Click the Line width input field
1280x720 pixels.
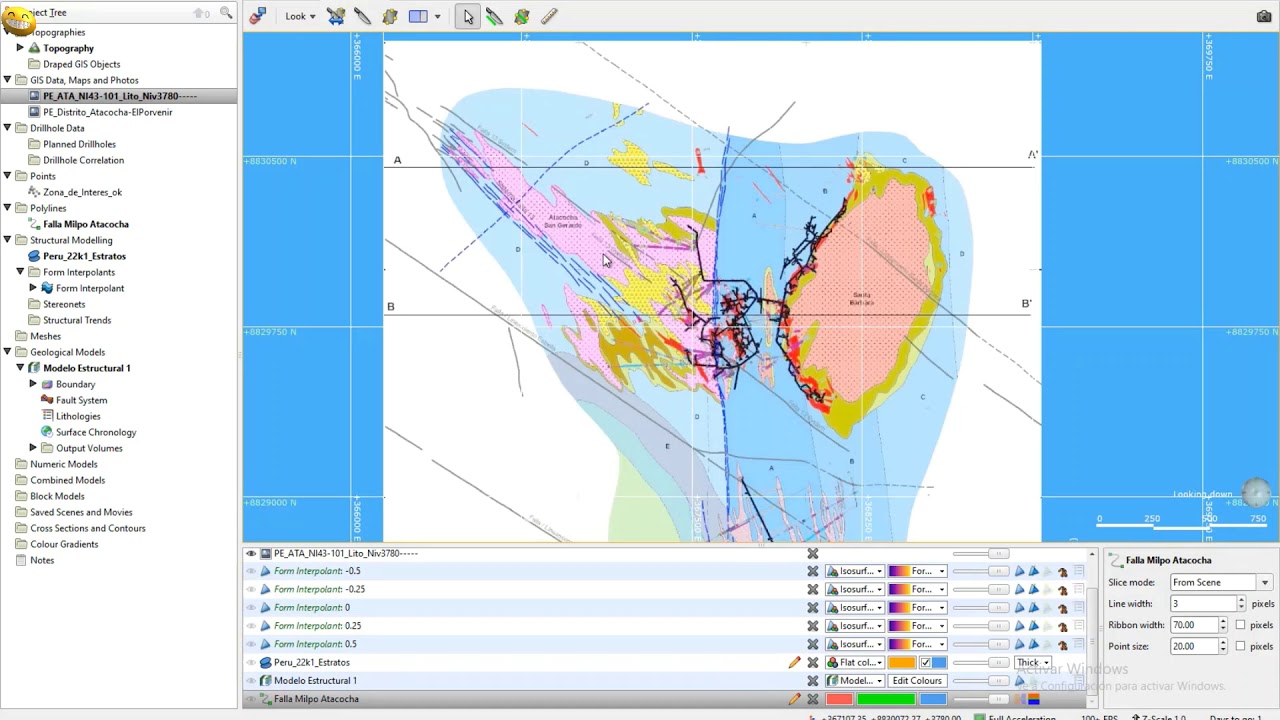1204,604
